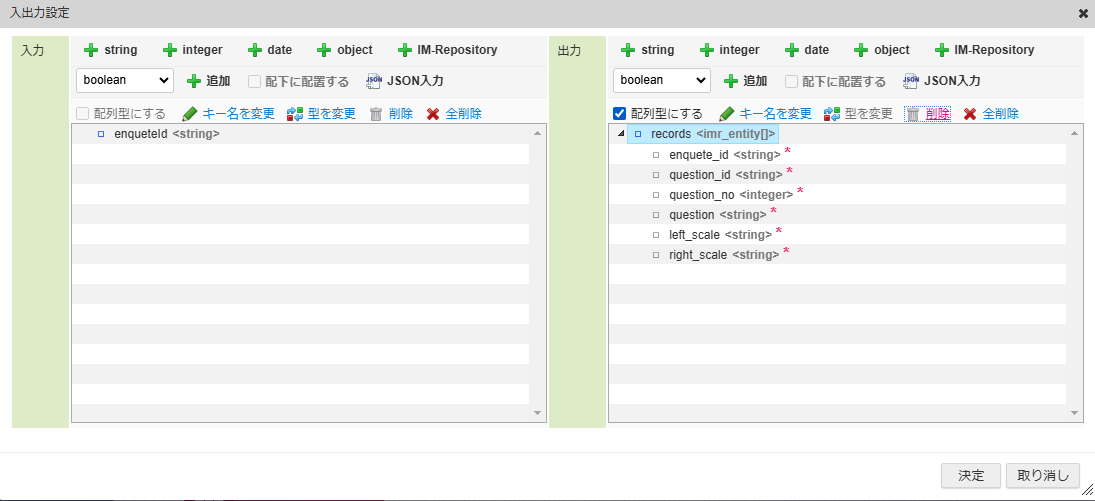Toggle 配下に配置する checkbox in input panel
The width and height of the screenshot is (1095, 501).
[254, 81]
